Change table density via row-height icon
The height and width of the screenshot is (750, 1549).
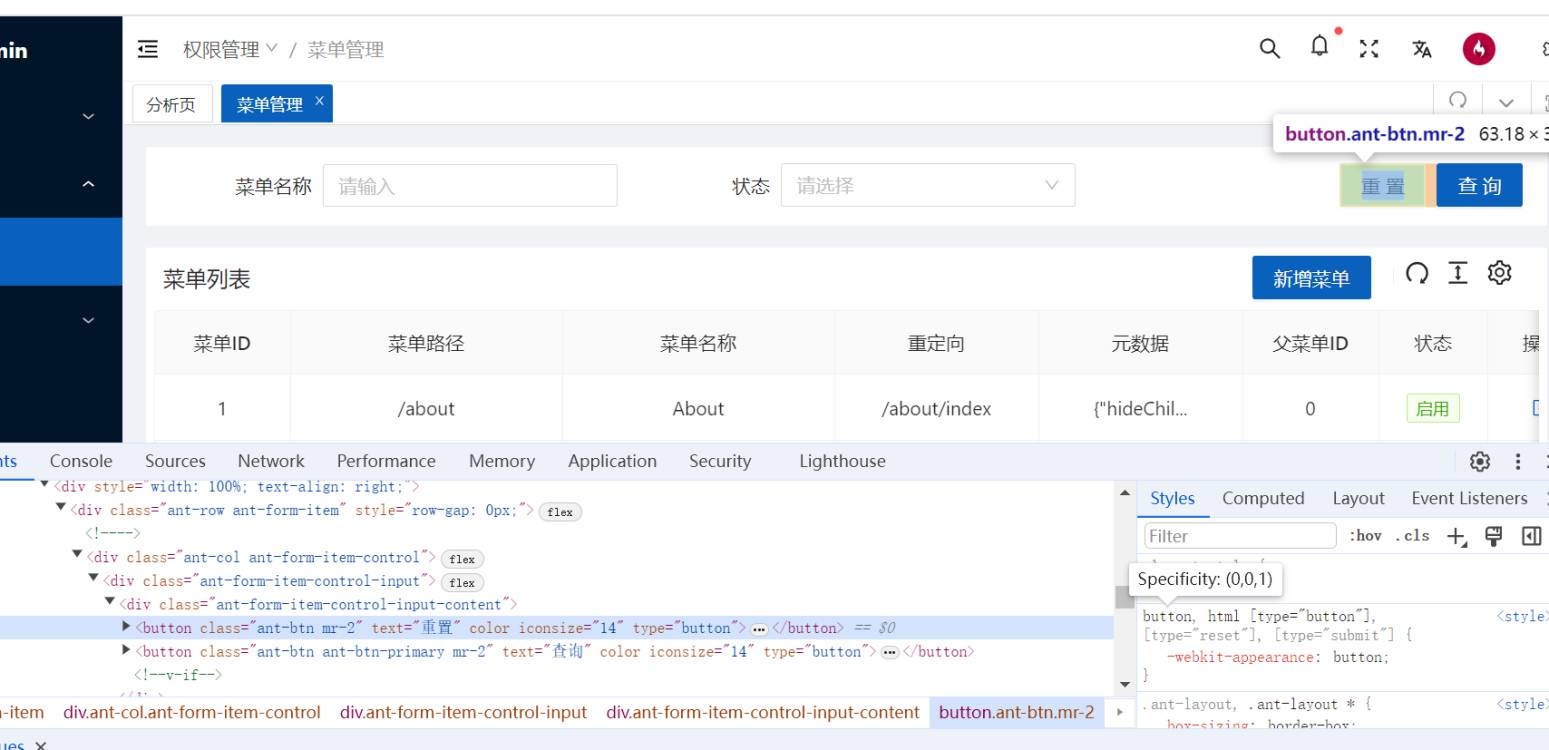click(x=1458, y=273)
